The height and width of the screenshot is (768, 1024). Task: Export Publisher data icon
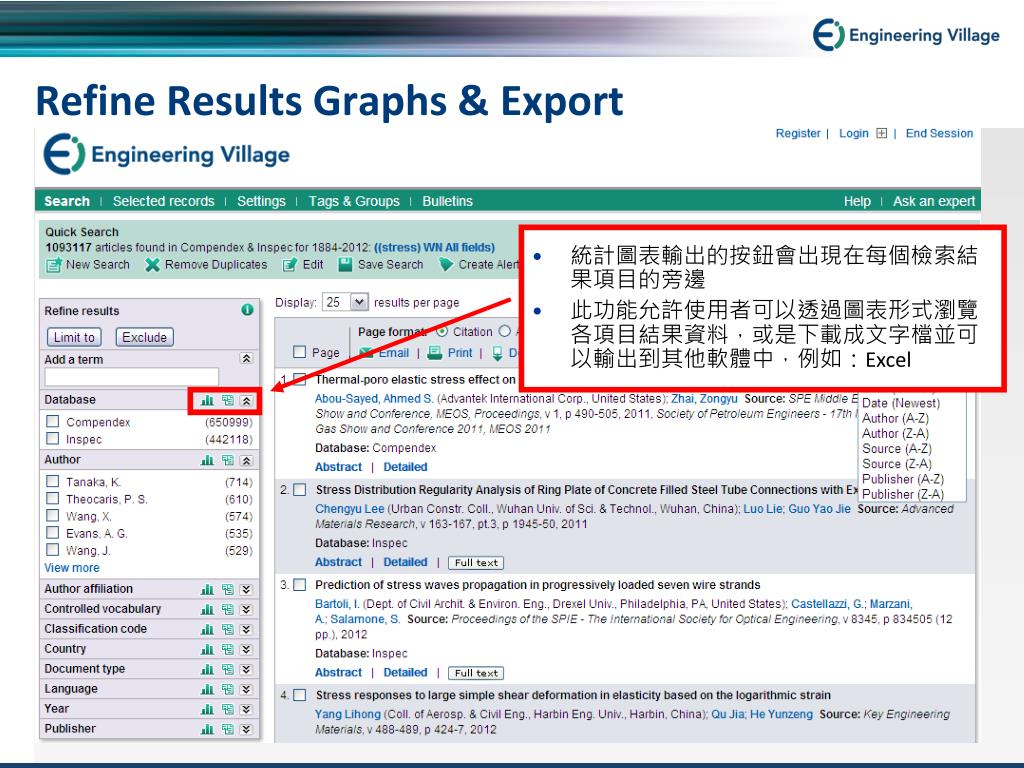pos(227,729)
